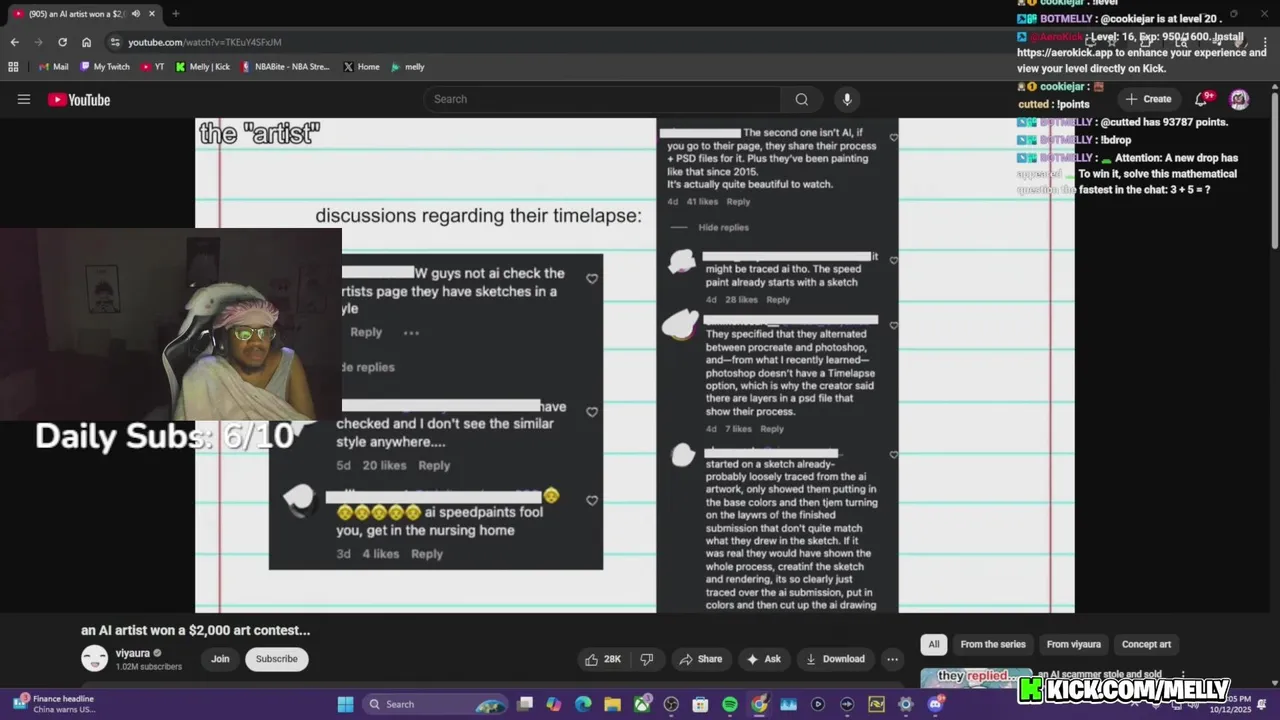Click the video title text
1280x720 pixels.
pos(196,630)
